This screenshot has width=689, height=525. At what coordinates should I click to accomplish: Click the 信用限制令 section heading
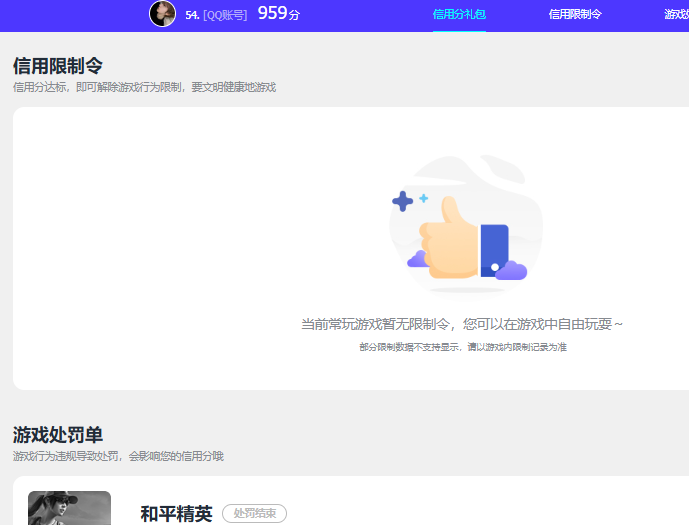58,66
